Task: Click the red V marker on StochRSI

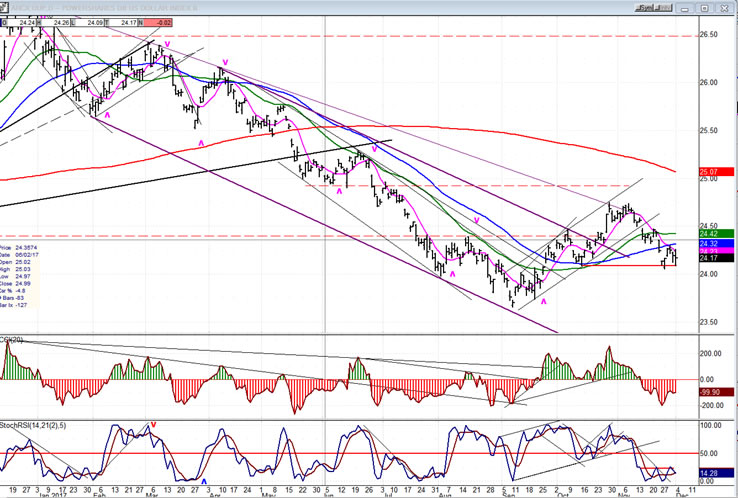Action: (153, 425)
